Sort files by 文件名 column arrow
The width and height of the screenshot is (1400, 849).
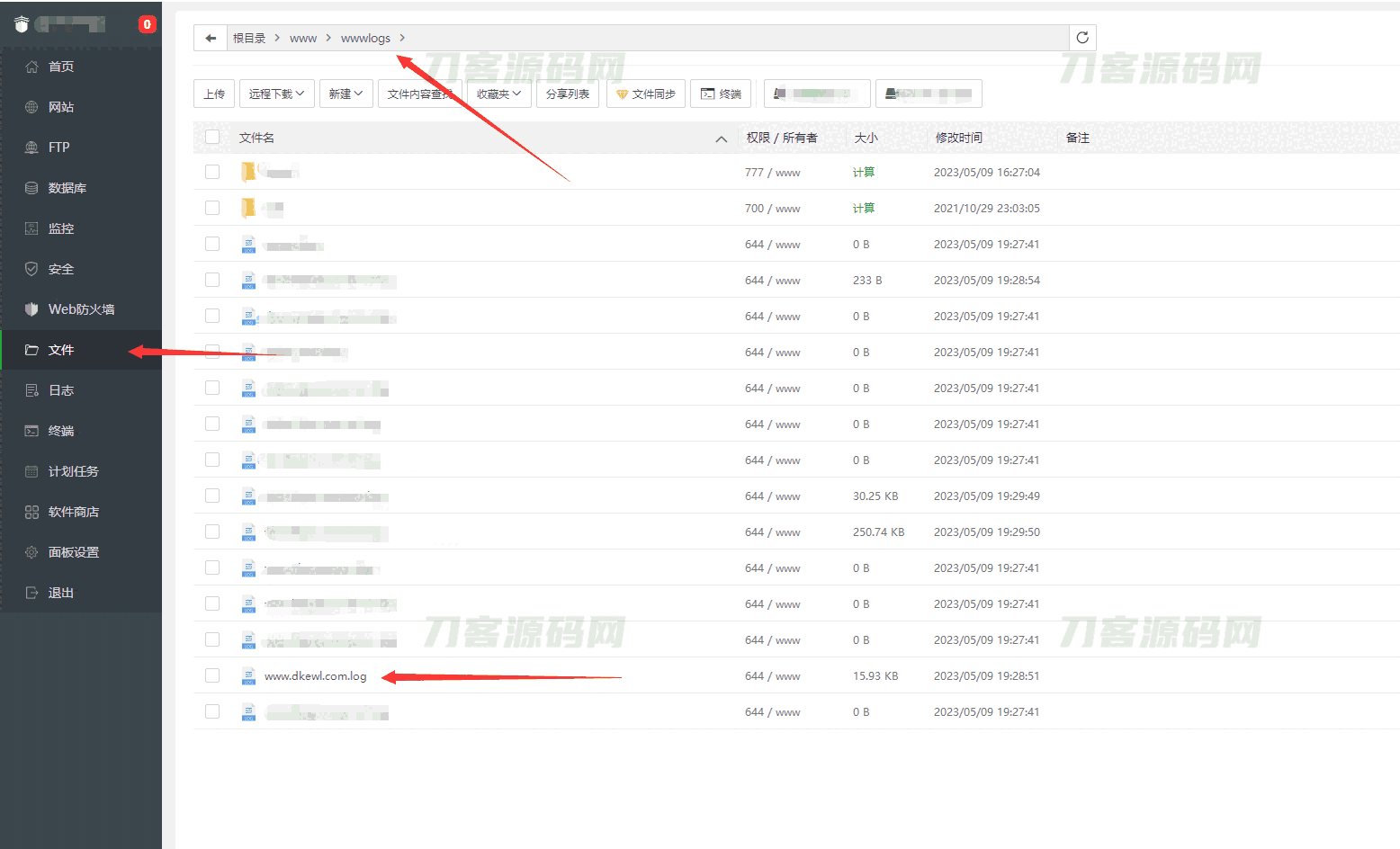(x=721, y=139)
